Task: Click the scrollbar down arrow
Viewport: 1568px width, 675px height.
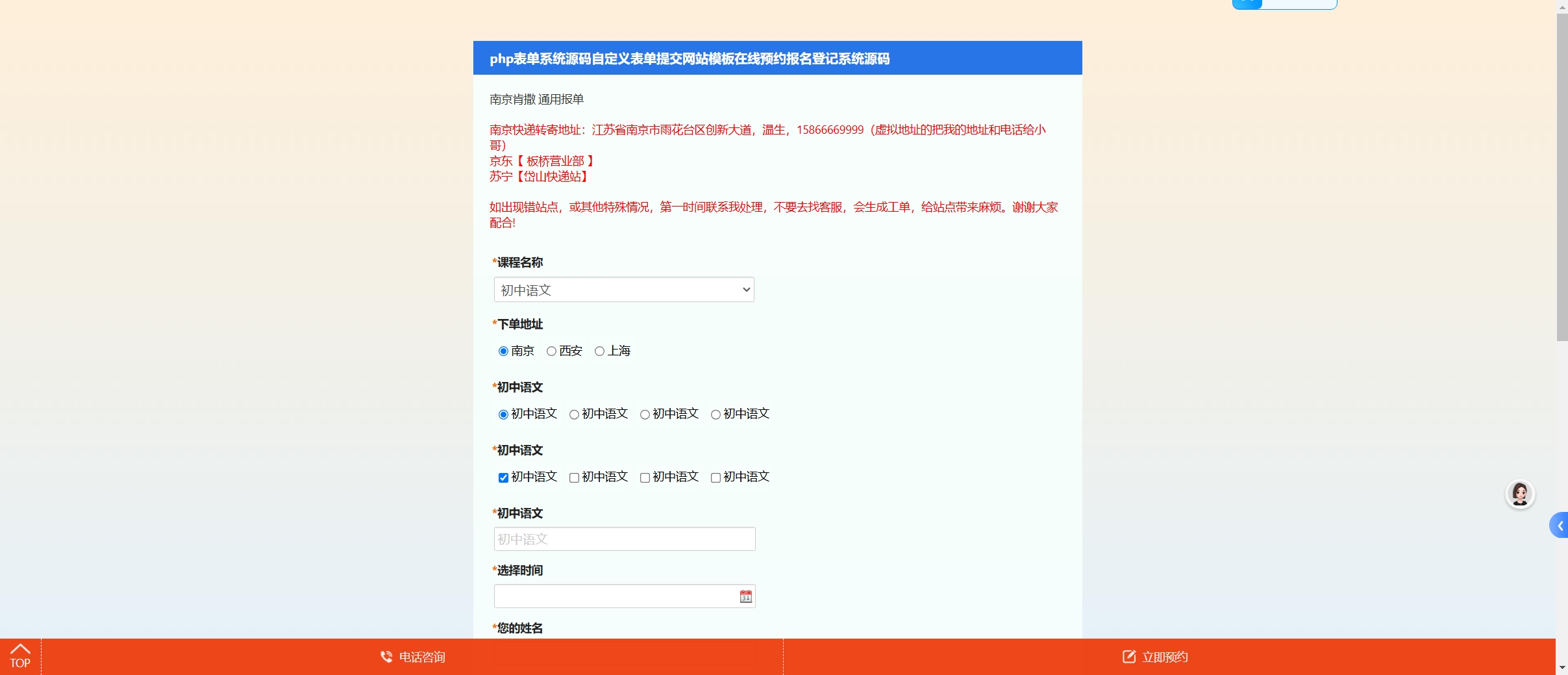Action: click(x=1562, y=668)
